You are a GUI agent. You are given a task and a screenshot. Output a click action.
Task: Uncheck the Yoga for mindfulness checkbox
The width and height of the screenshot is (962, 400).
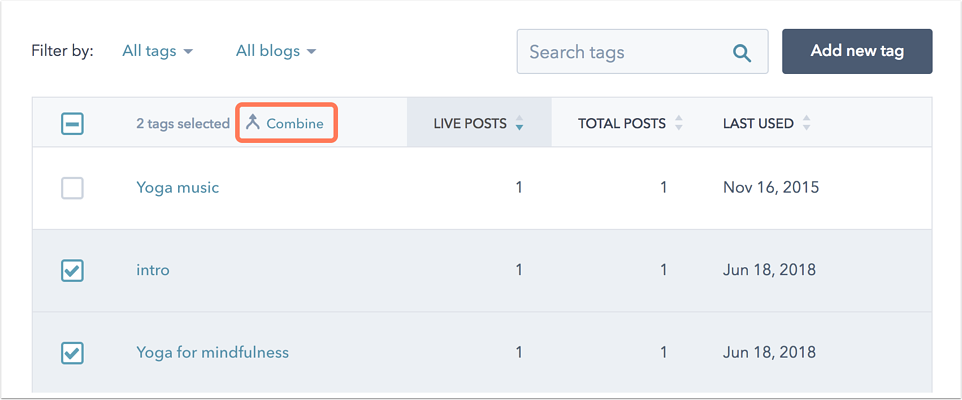point(72,353)
